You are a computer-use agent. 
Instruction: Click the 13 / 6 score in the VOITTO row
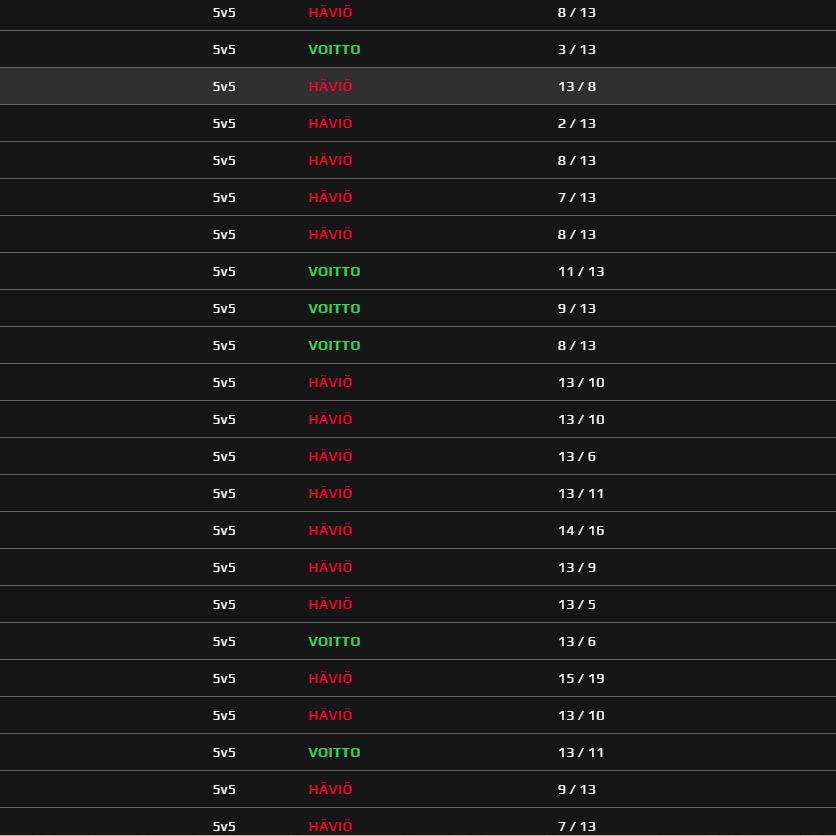(577, 641)
